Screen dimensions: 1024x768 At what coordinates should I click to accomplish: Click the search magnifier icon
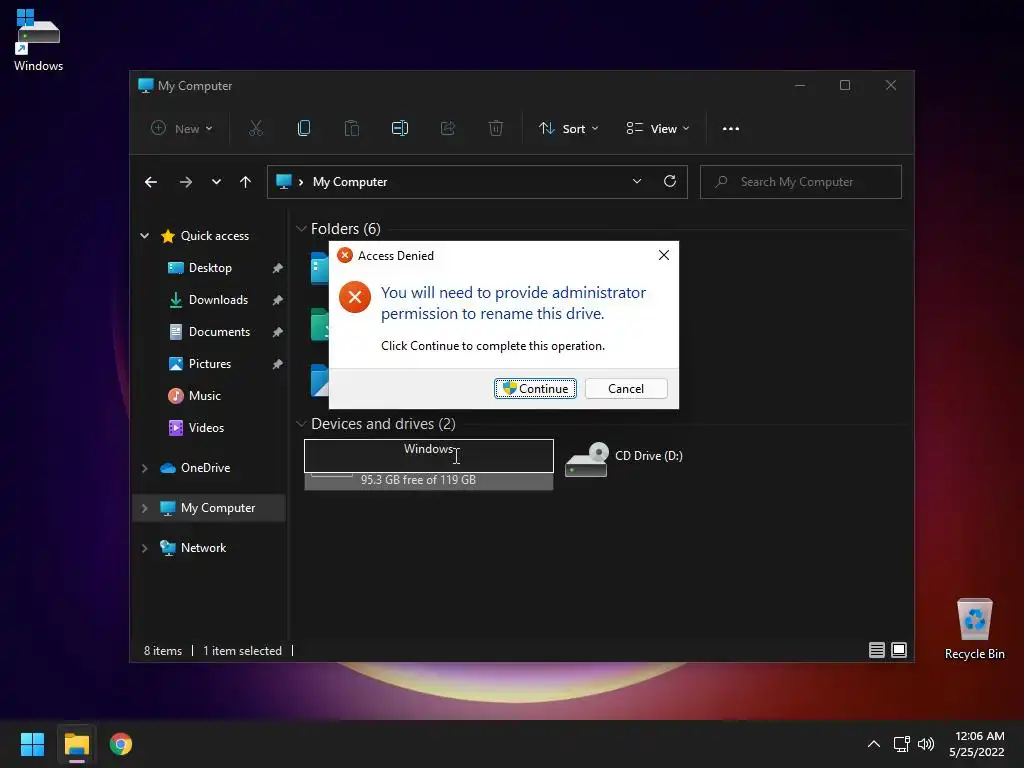[x=721, y=182]
